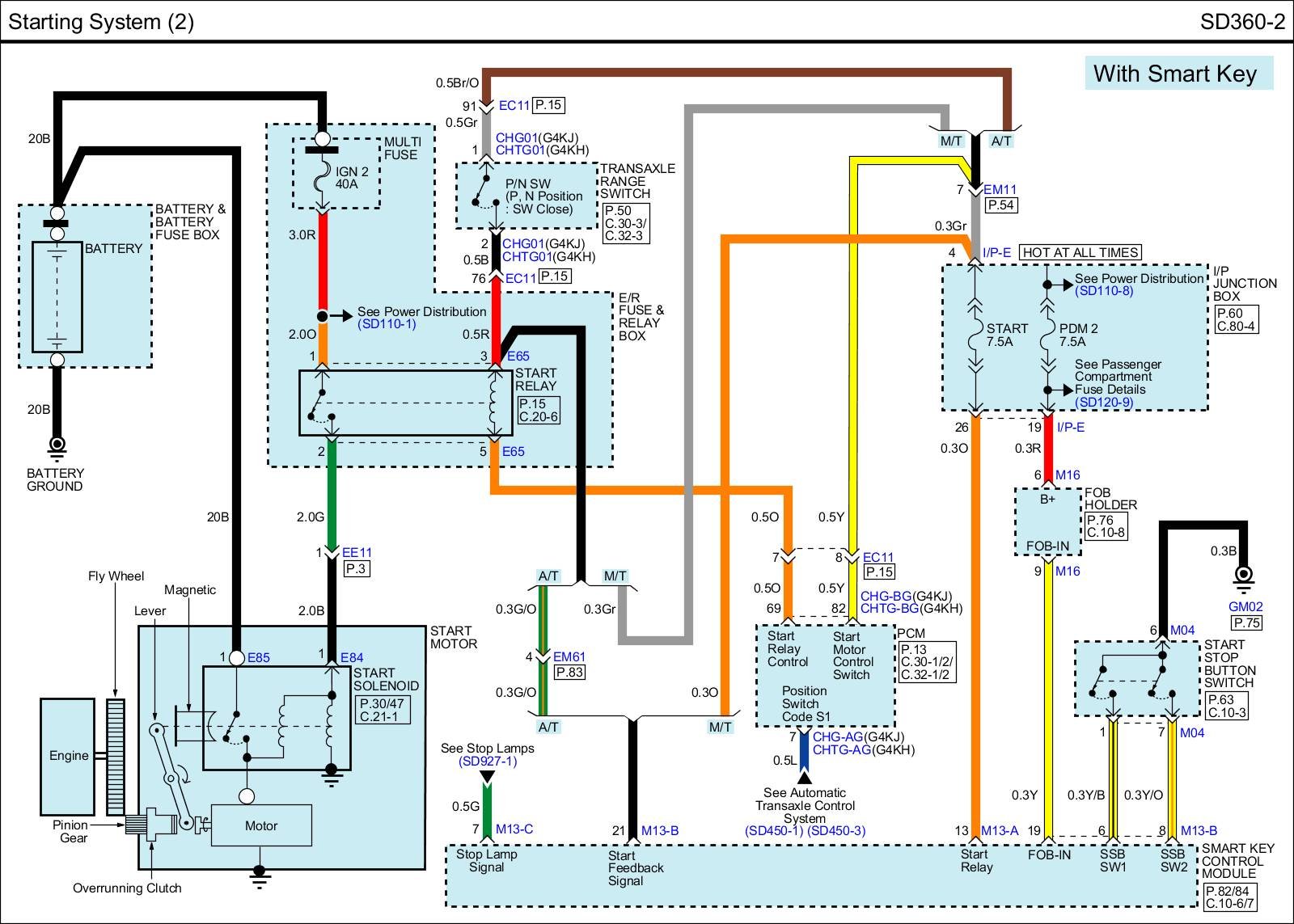Click the brown 0.5Br/O wire
This screenshot has width=1294, height=924.
744,74
